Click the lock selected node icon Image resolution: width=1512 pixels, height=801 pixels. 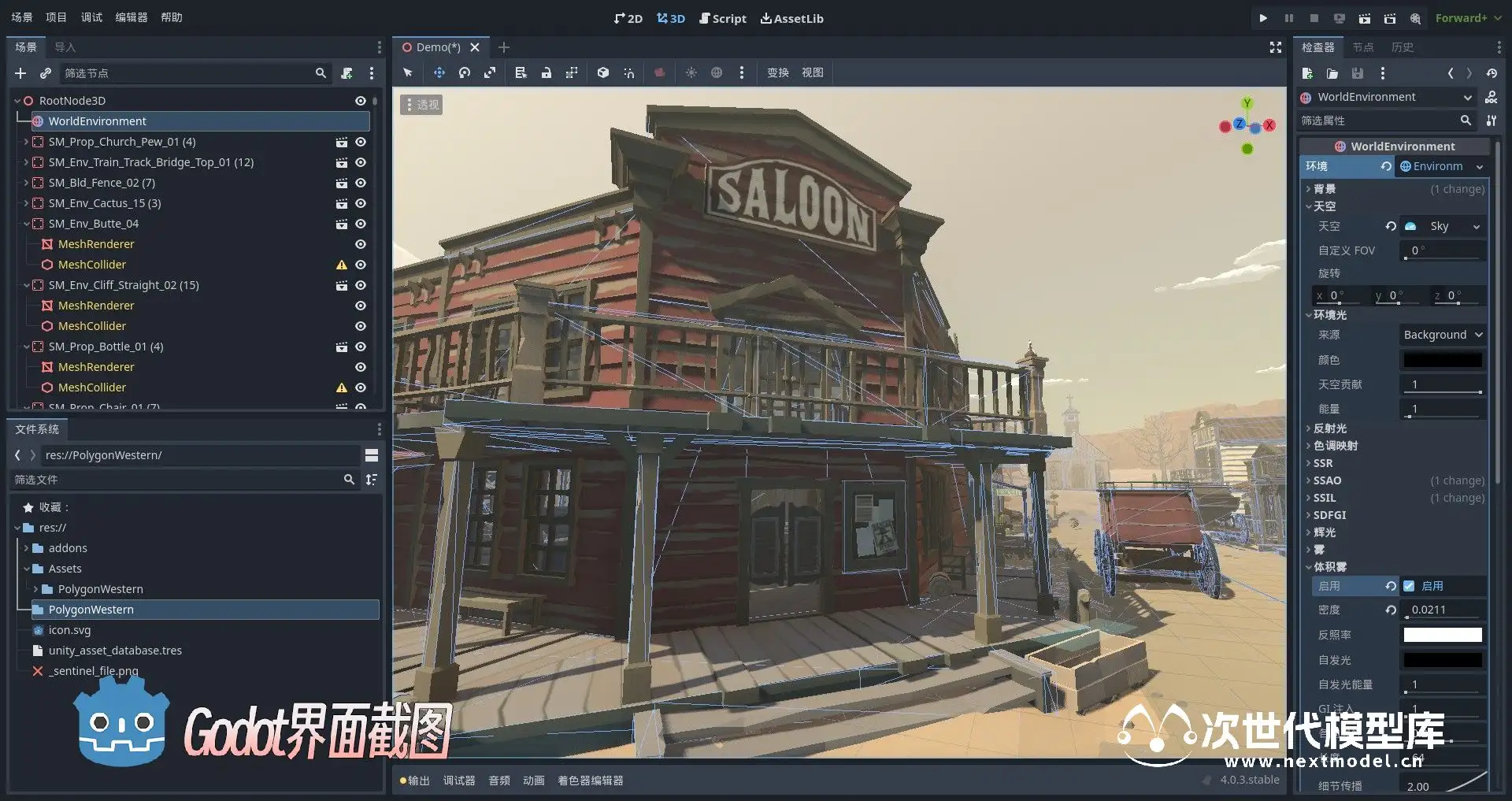coord(546,72)
